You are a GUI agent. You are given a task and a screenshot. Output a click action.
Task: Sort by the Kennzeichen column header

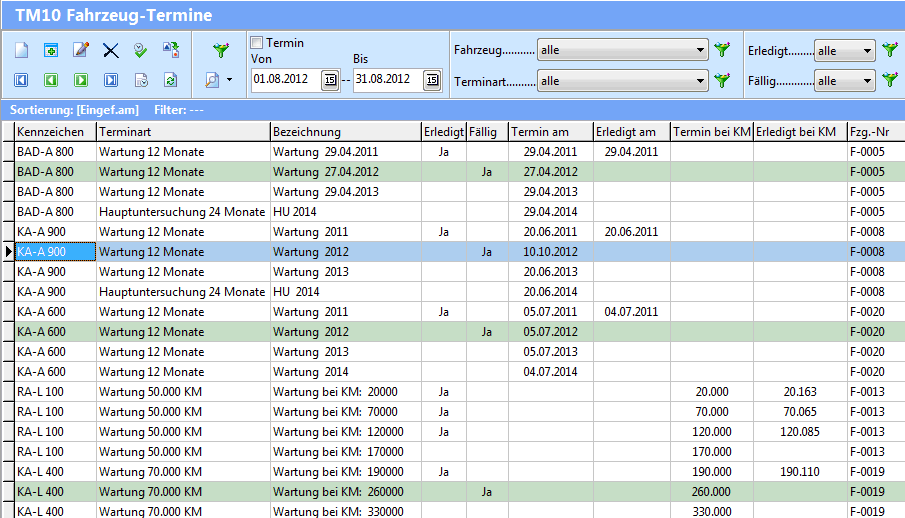click(55, 132)
